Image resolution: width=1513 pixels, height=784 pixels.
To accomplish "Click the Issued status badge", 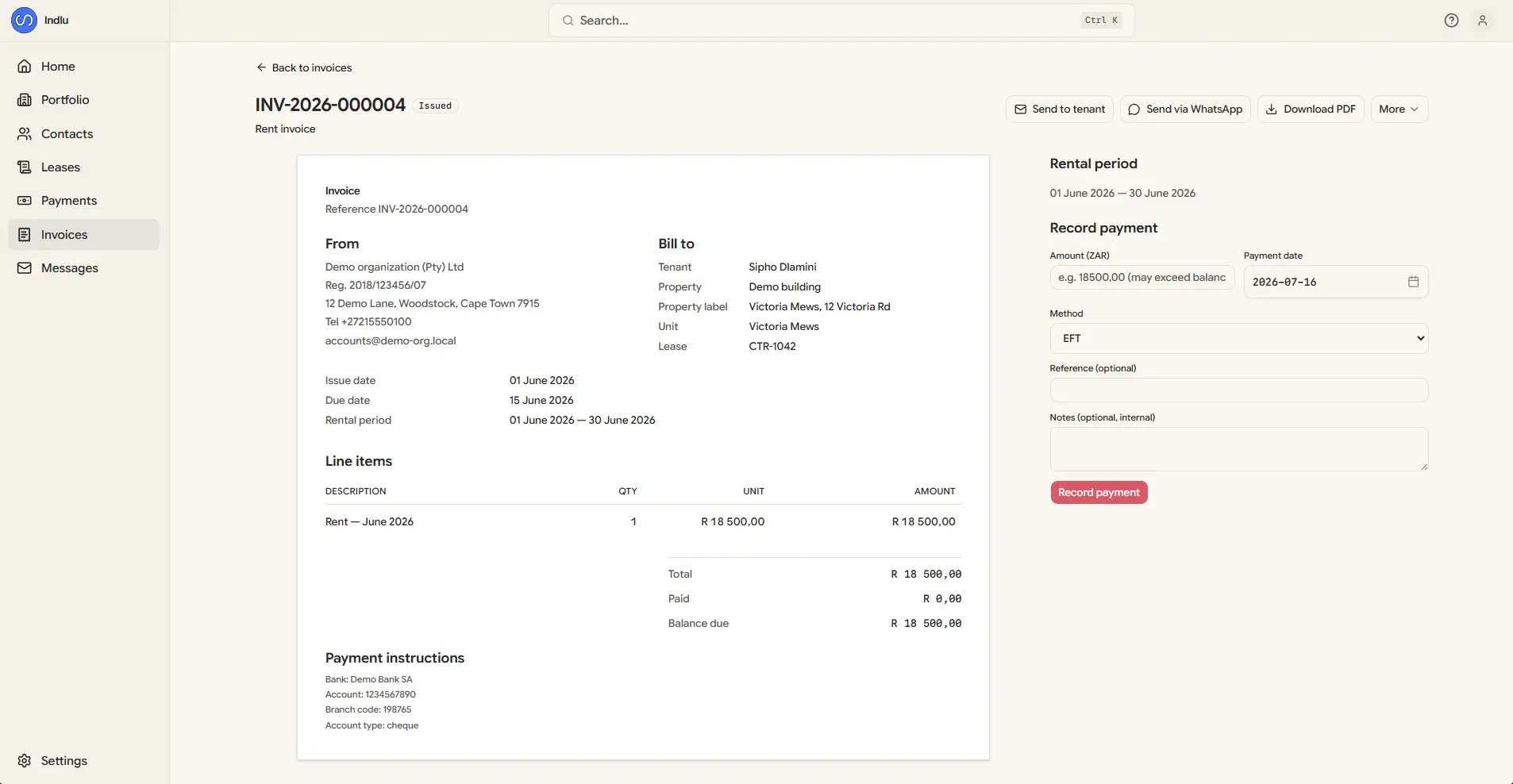I will click(435, 106).
